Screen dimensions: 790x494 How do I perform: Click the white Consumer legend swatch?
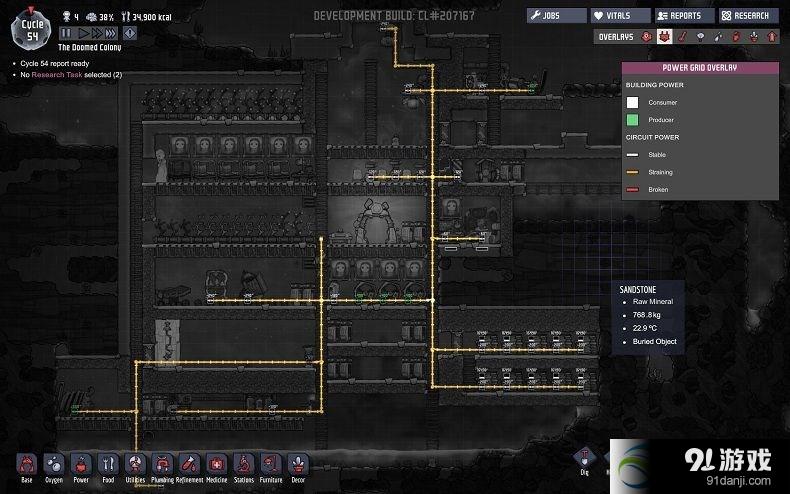(632, 102)
